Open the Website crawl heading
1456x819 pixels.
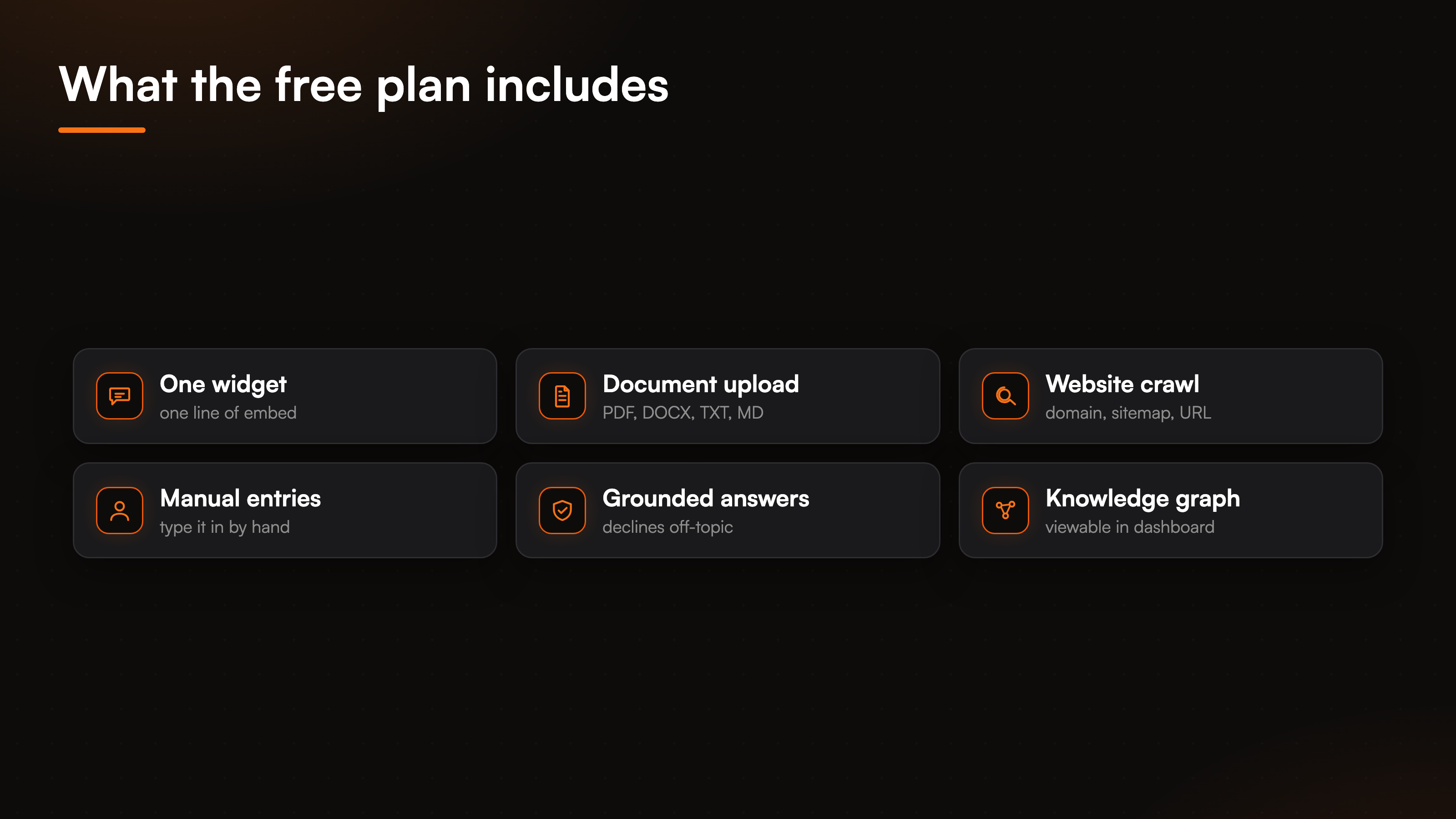pyautogui.click(x=1122, y=384)
